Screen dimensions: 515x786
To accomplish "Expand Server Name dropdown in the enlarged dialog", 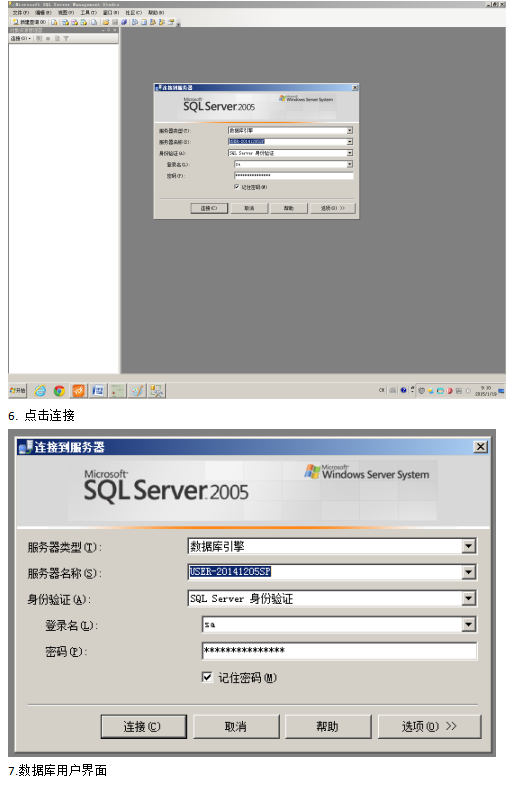I will click(468, 572).
